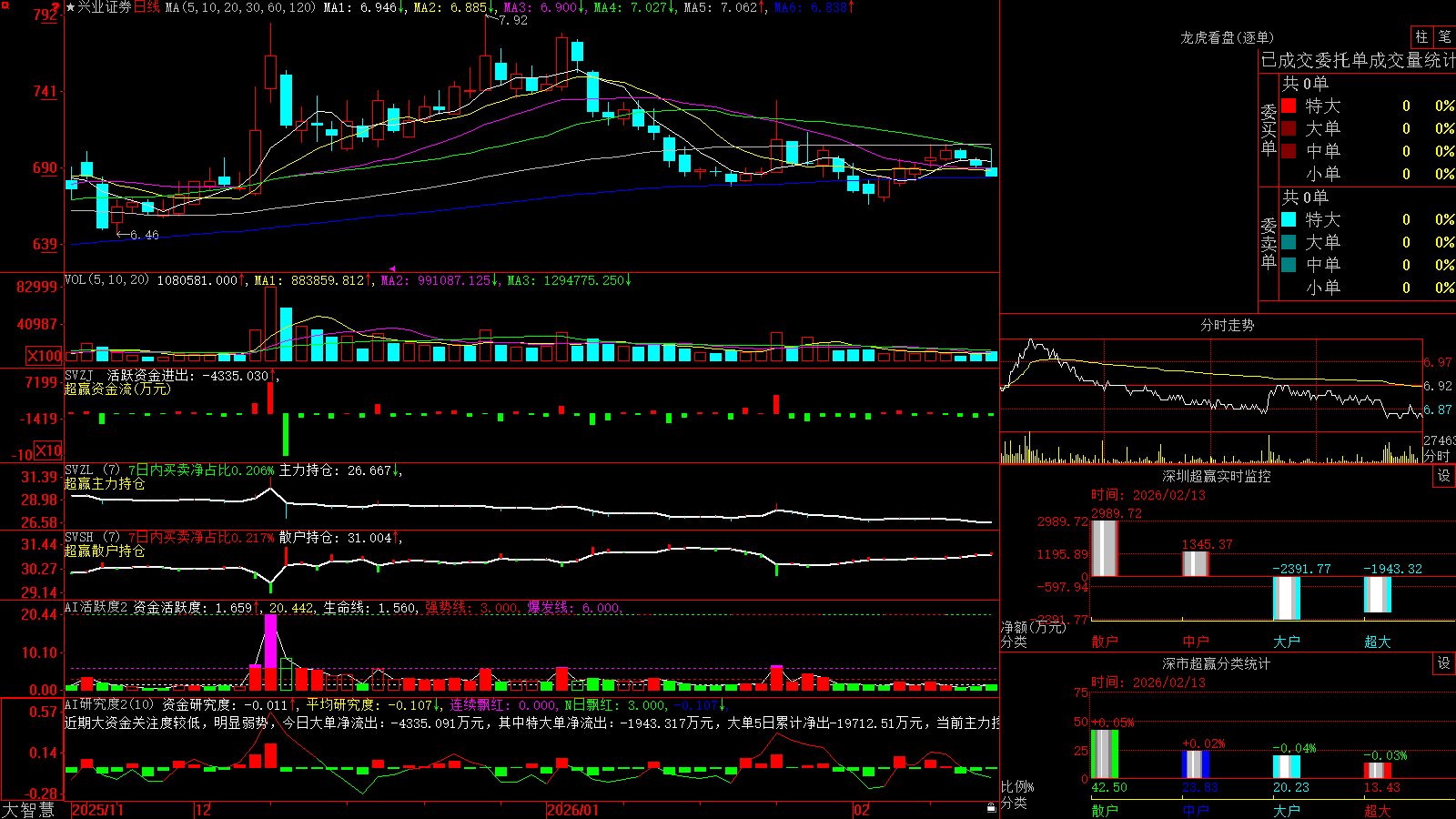Viewport: 1456px width, 819px height.
Task: Select the 龙虎看盘(逐单) panel title
Action: click(x=1227, y=37)
